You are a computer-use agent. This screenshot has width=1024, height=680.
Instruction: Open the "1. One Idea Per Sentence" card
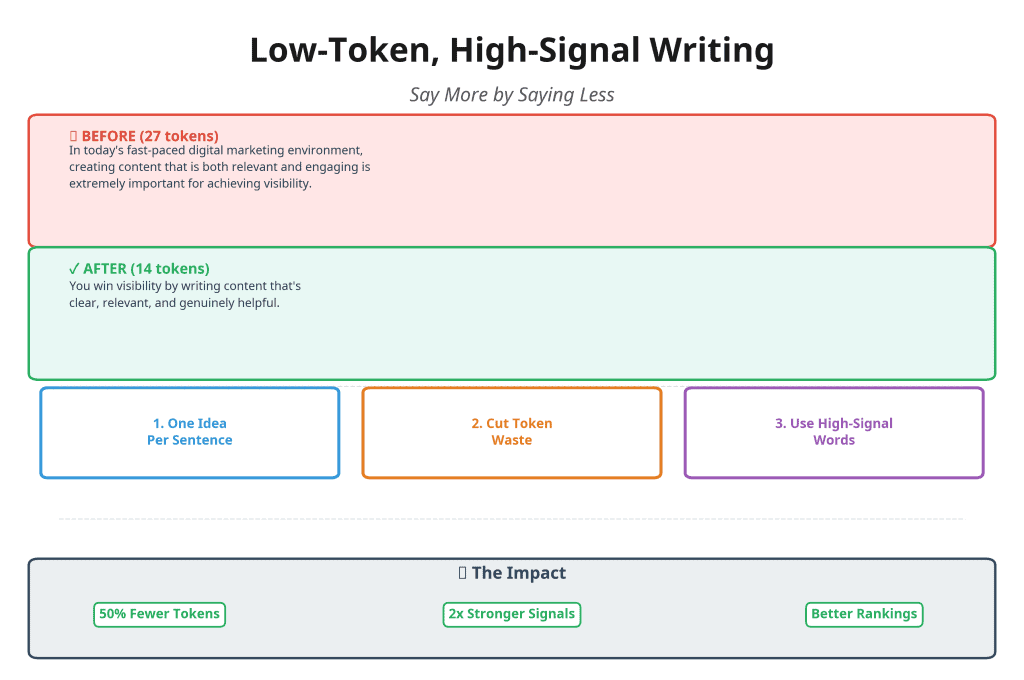(x=190, y=432)
